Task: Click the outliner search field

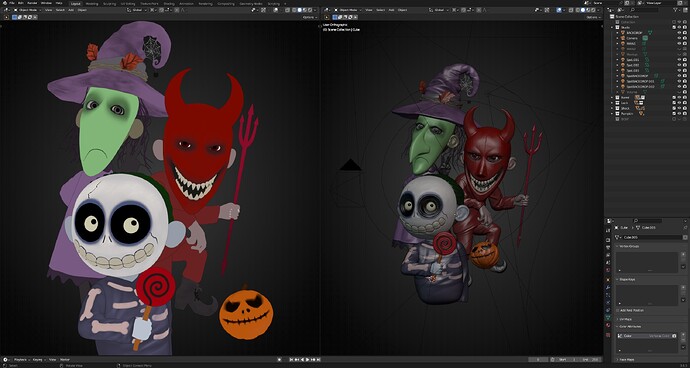Action: pos(643,10)
